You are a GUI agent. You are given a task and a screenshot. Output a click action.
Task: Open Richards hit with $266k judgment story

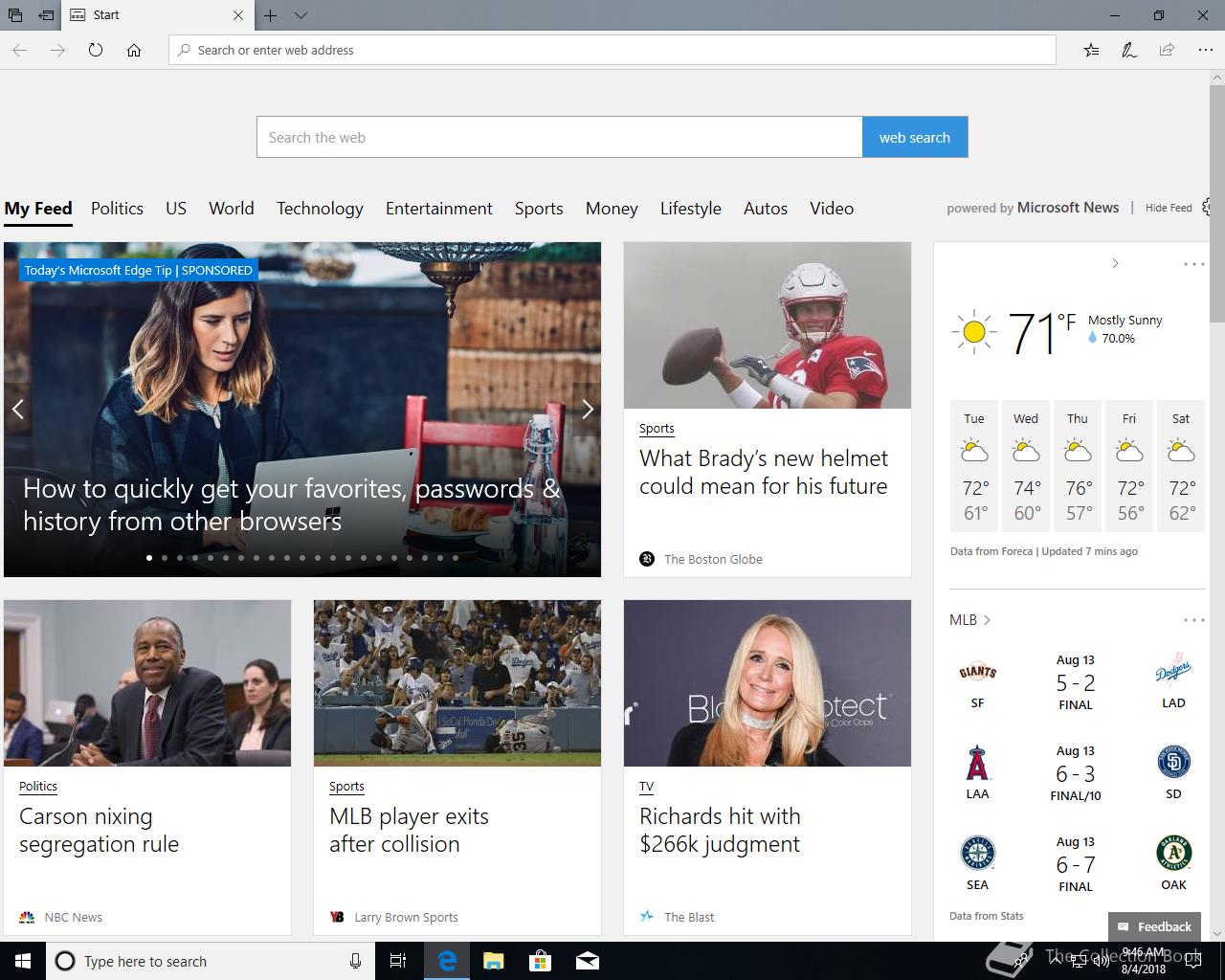tap(720, 830)
